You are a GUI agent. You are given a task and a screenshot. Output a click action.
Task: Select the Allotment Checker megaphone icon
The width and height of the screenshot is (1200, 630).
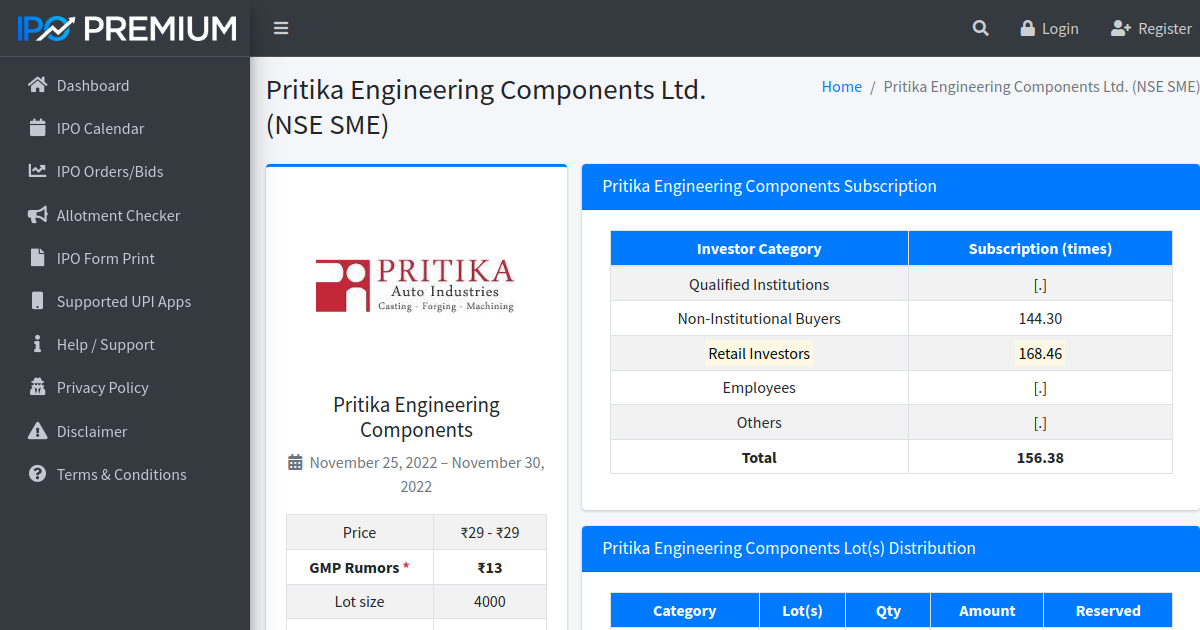[x=37, y=215]
